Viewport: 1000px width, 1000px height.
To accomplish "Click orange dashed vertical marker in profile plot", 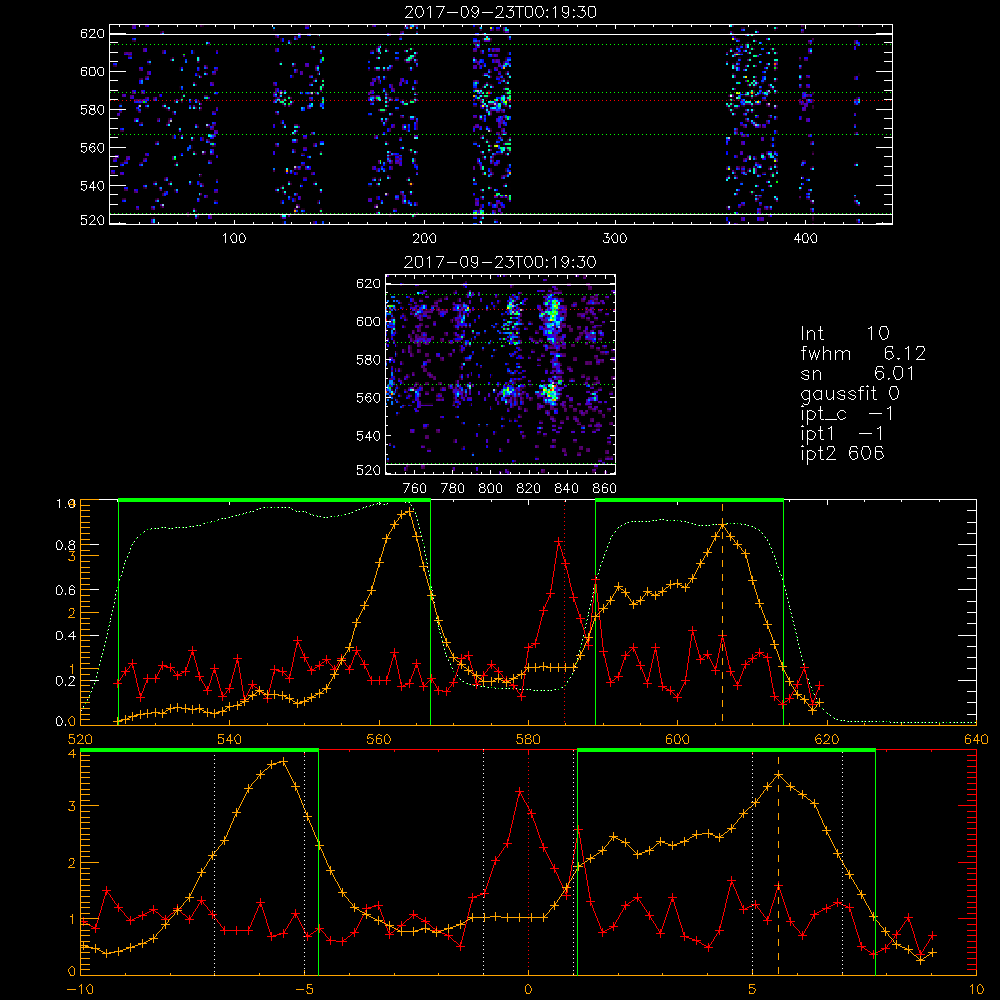I will coord(722,612).
